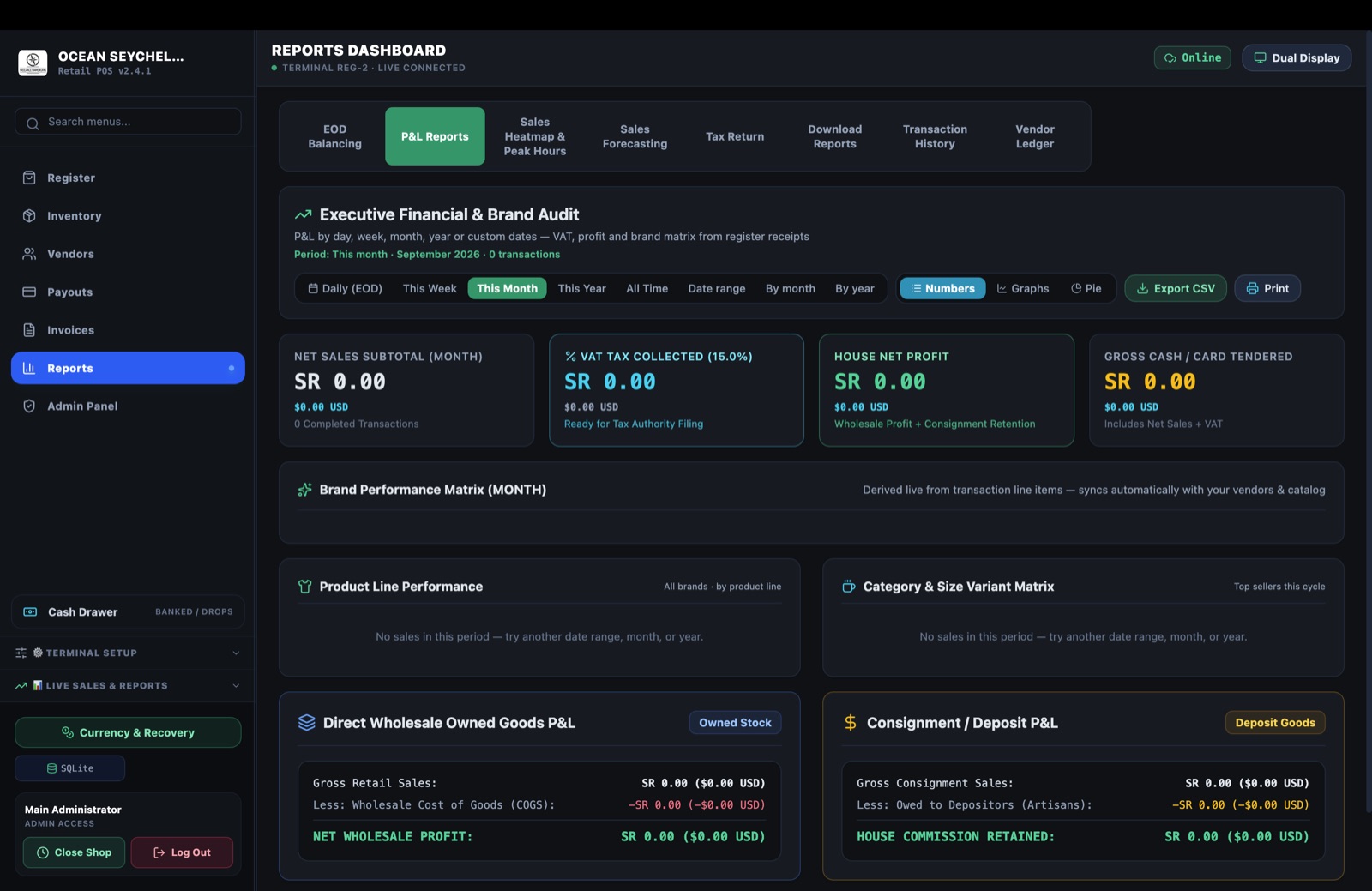Click the dollar icon beside Consignment / Deposit P&L
Screen dimensions: 1372x891
[x=851, y=723]
